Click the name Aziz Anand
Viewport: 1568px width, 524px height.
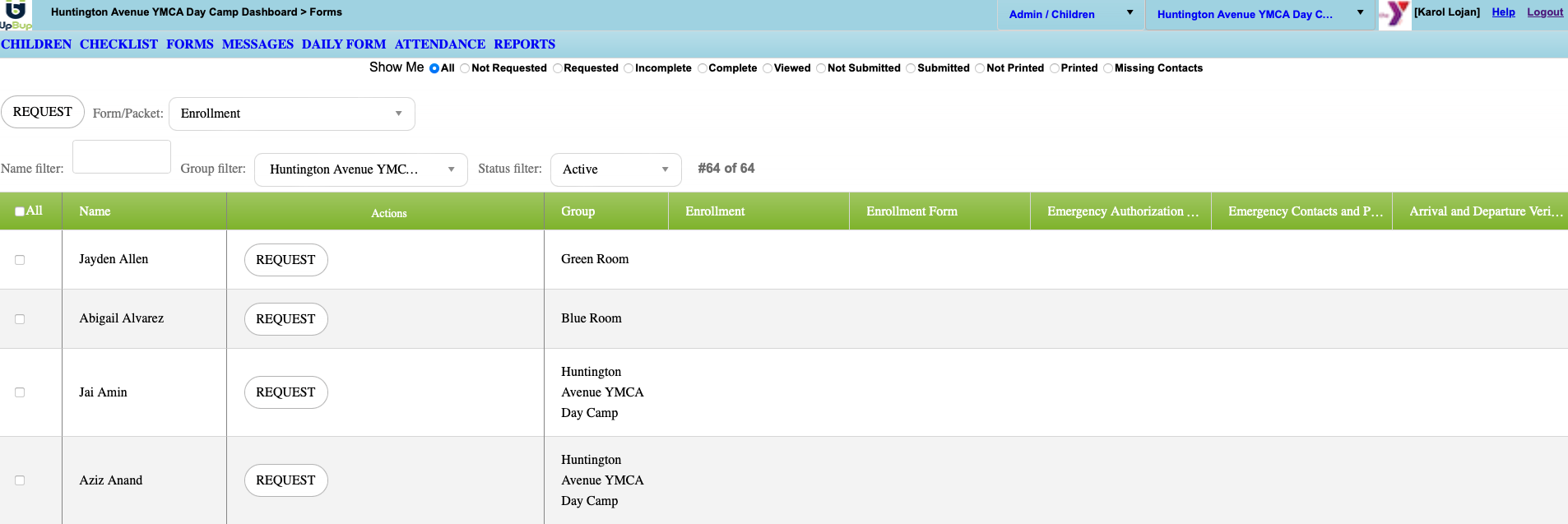pyautogui.click(x=110, y=480)
